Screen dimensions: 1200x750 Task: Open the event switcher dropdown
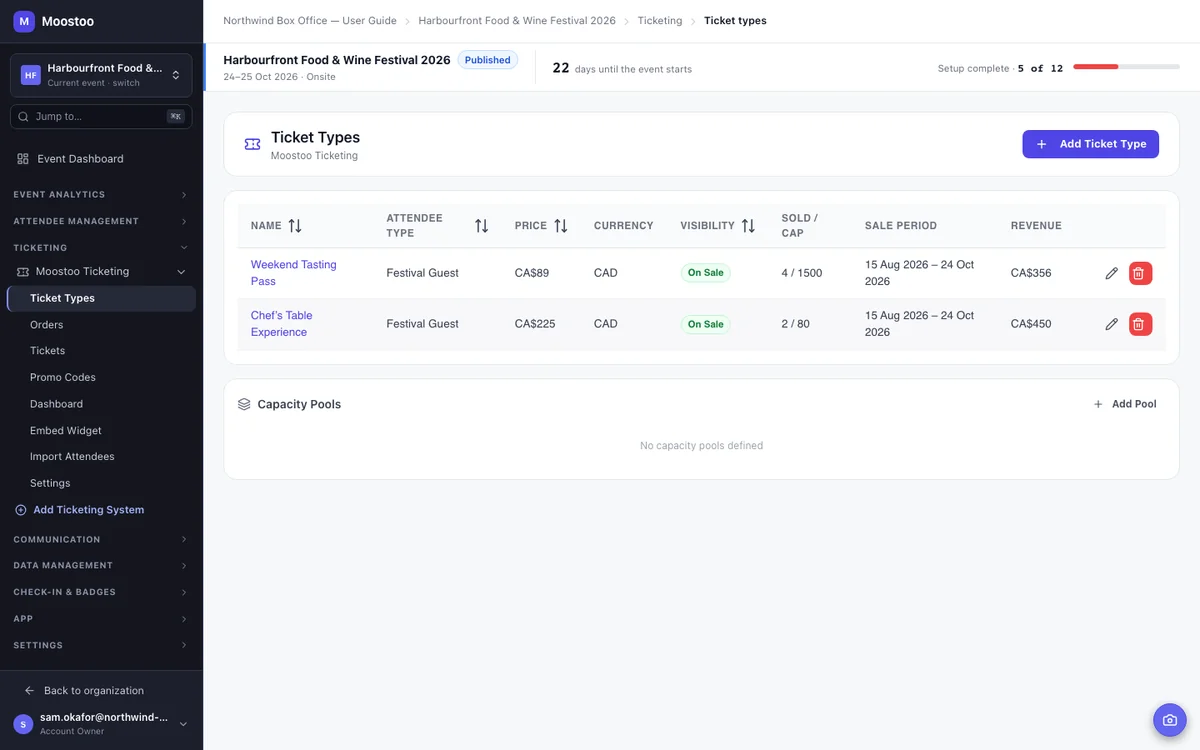(x=101, y=75)
